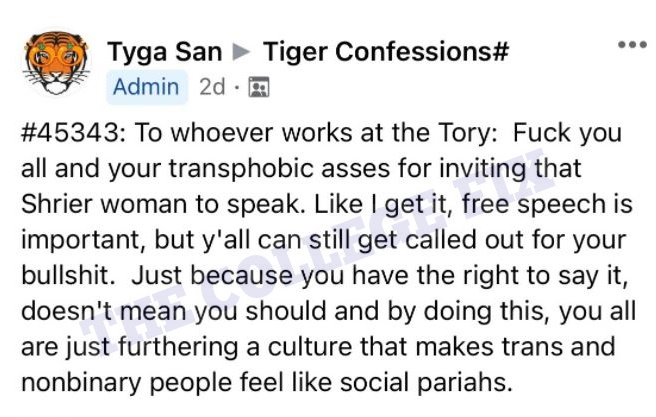Click the word nonbinary in the post
Image resolution: width=656 pixels, height=417 pixels.
tap(81, 384)
